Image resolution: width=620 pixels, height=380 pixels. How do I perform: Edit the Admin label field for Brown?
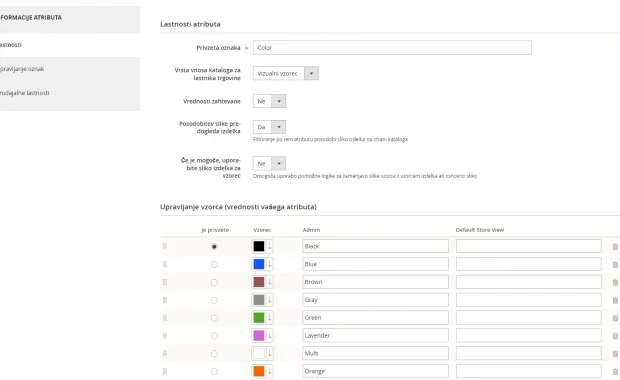point(375,282)
